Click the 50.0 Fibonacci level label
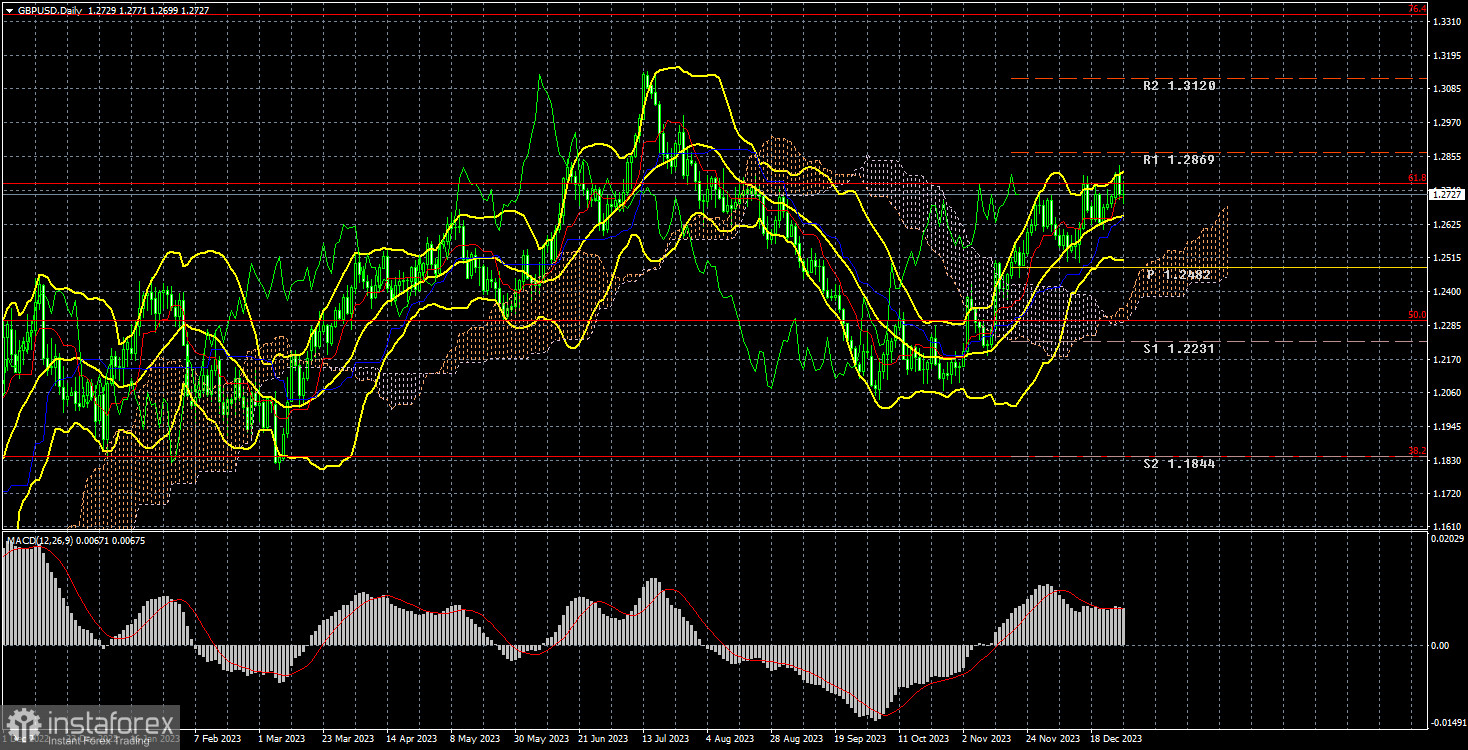Viewport: 1468px width, 750px height. (1417, 315)
